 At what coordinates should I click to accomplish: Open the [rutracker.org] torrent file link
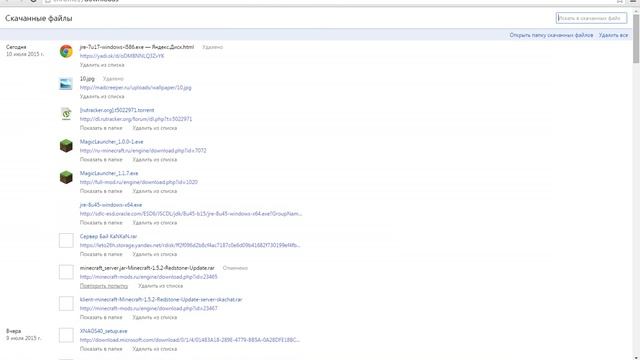[117, 110]
